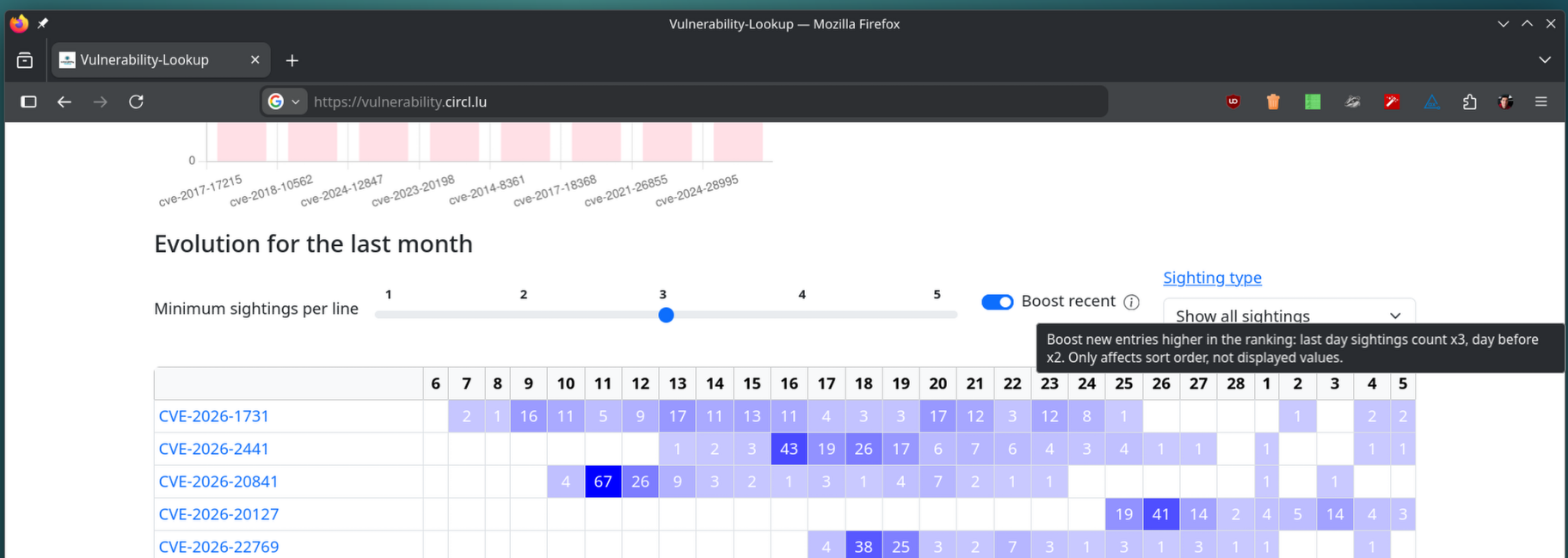1568x558 pixels.
Task: Click the minimum sightings slider handle
Action: (x=666, y=315)
